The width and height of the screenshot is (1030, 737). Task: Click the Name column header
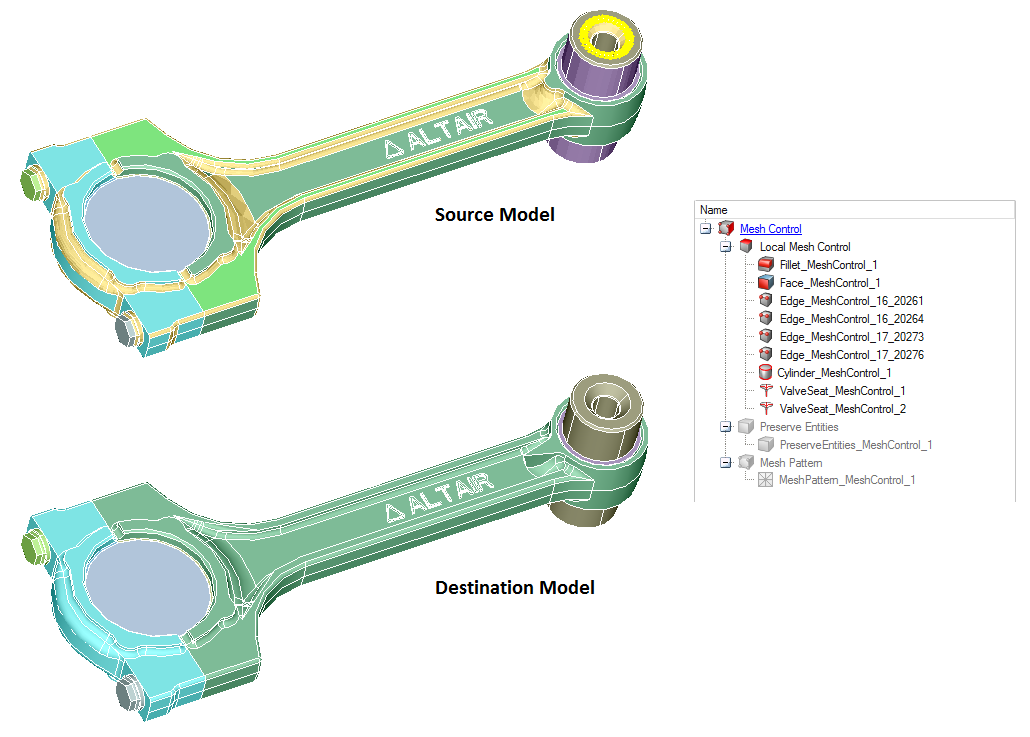pyautogui.click(x=714, y=210)
